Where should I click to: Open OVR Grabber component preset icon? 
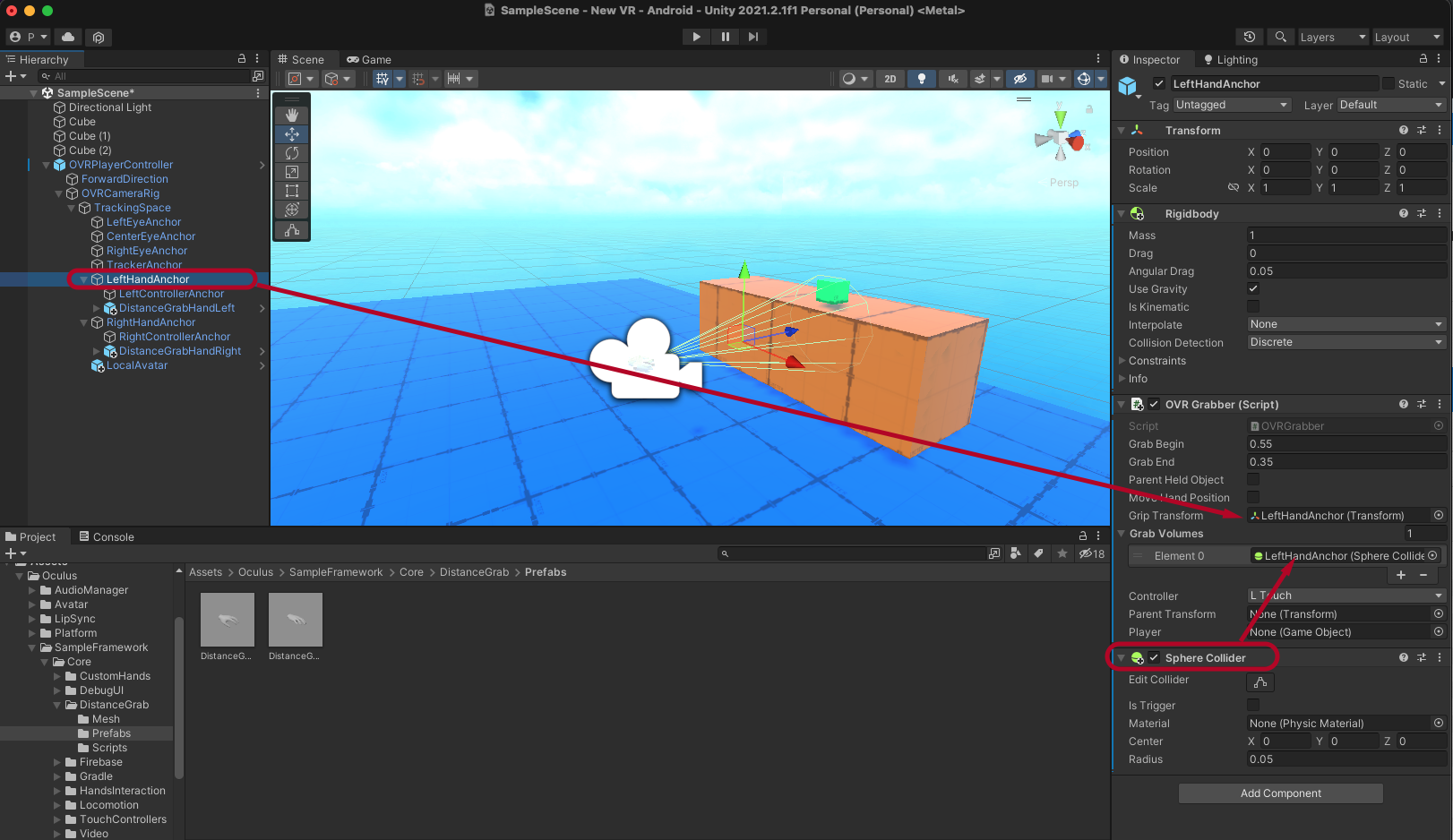tap(1422, 404)
